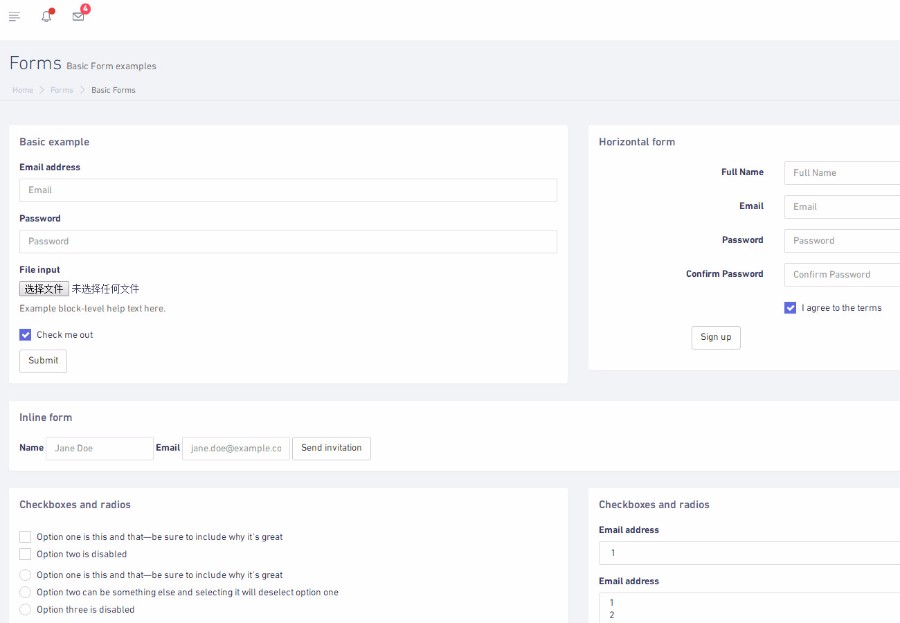
Task: Focus the Password field in Basic example
Action: click(x=288, y=242)
